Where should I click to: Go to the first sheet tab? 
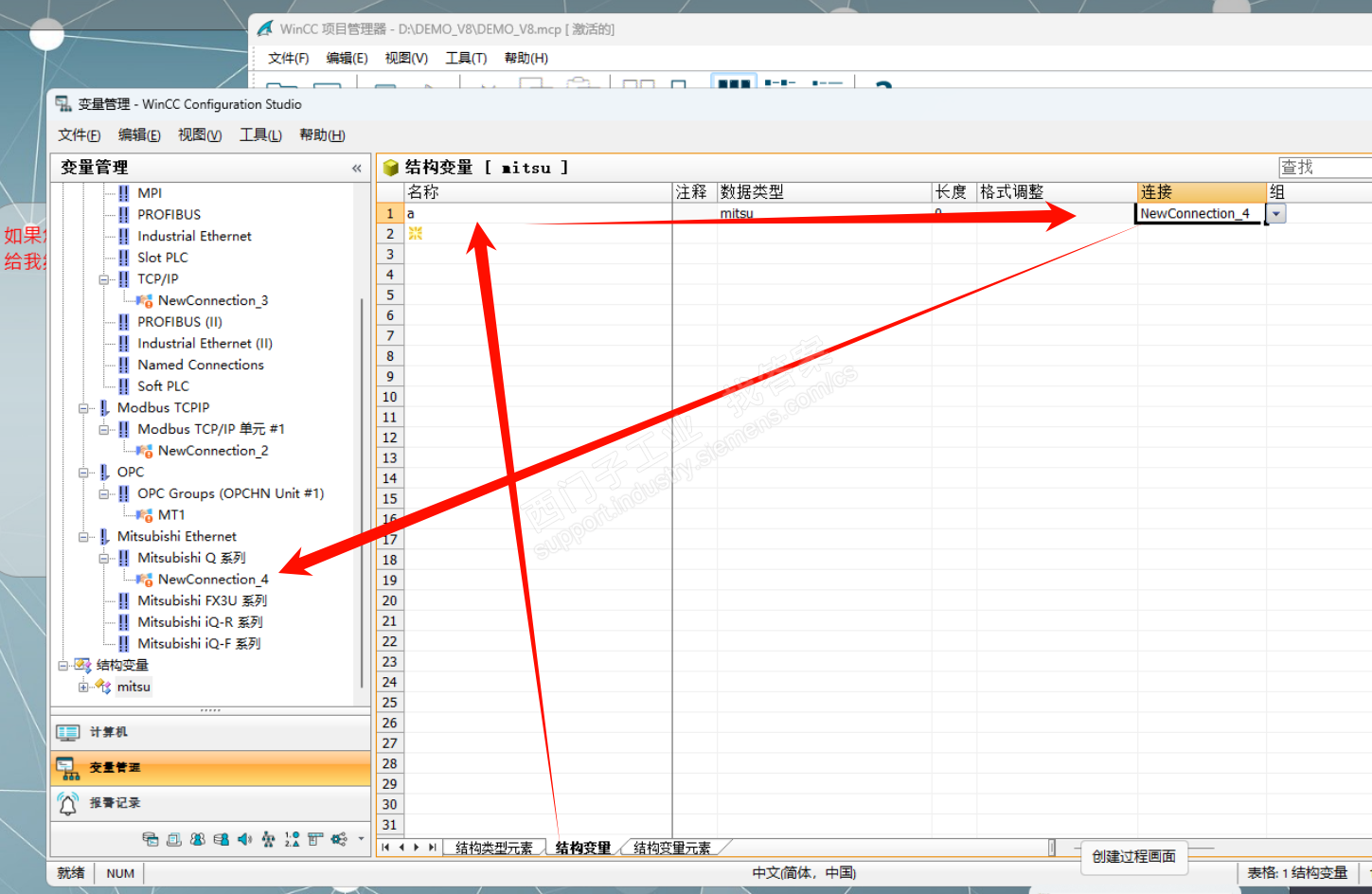pos(385,848)
